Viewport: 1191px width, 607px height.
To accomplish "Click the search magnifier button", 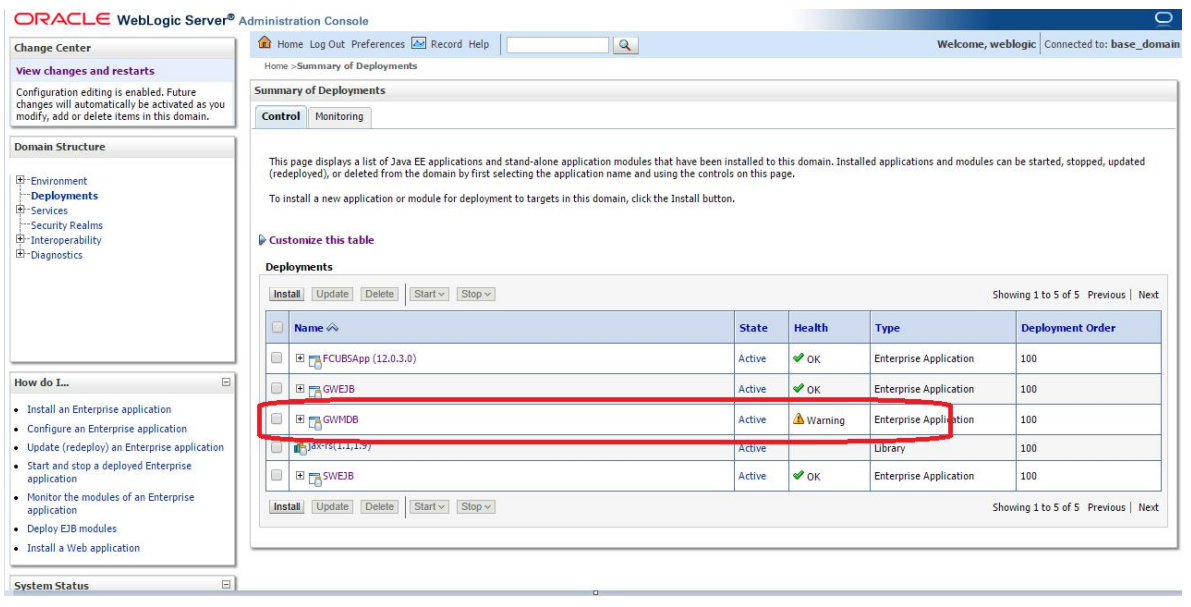I will (624, 45).
